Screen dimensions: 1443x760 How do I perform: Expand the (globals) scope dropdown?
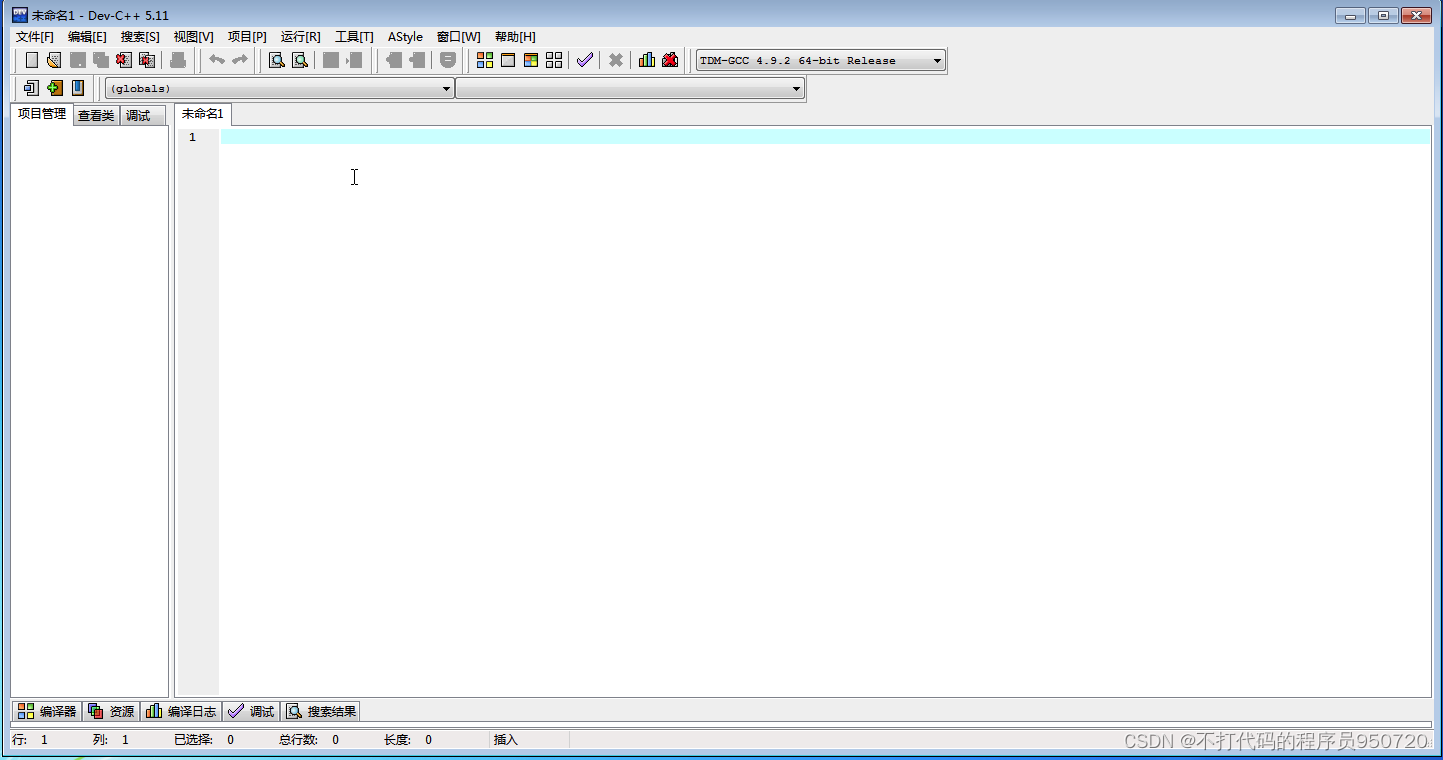(x=280, y=89)
